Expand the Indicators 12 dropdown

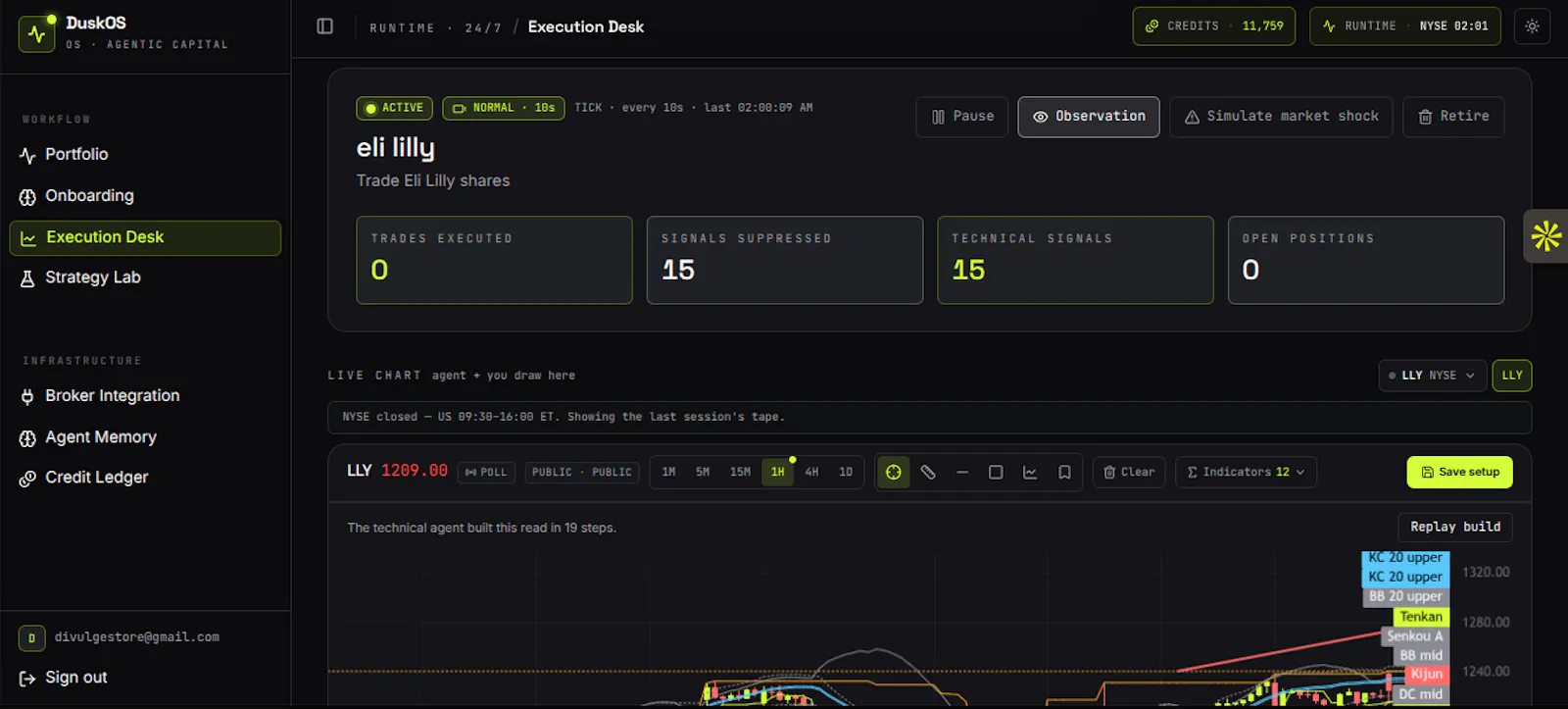pos(1246,472)
